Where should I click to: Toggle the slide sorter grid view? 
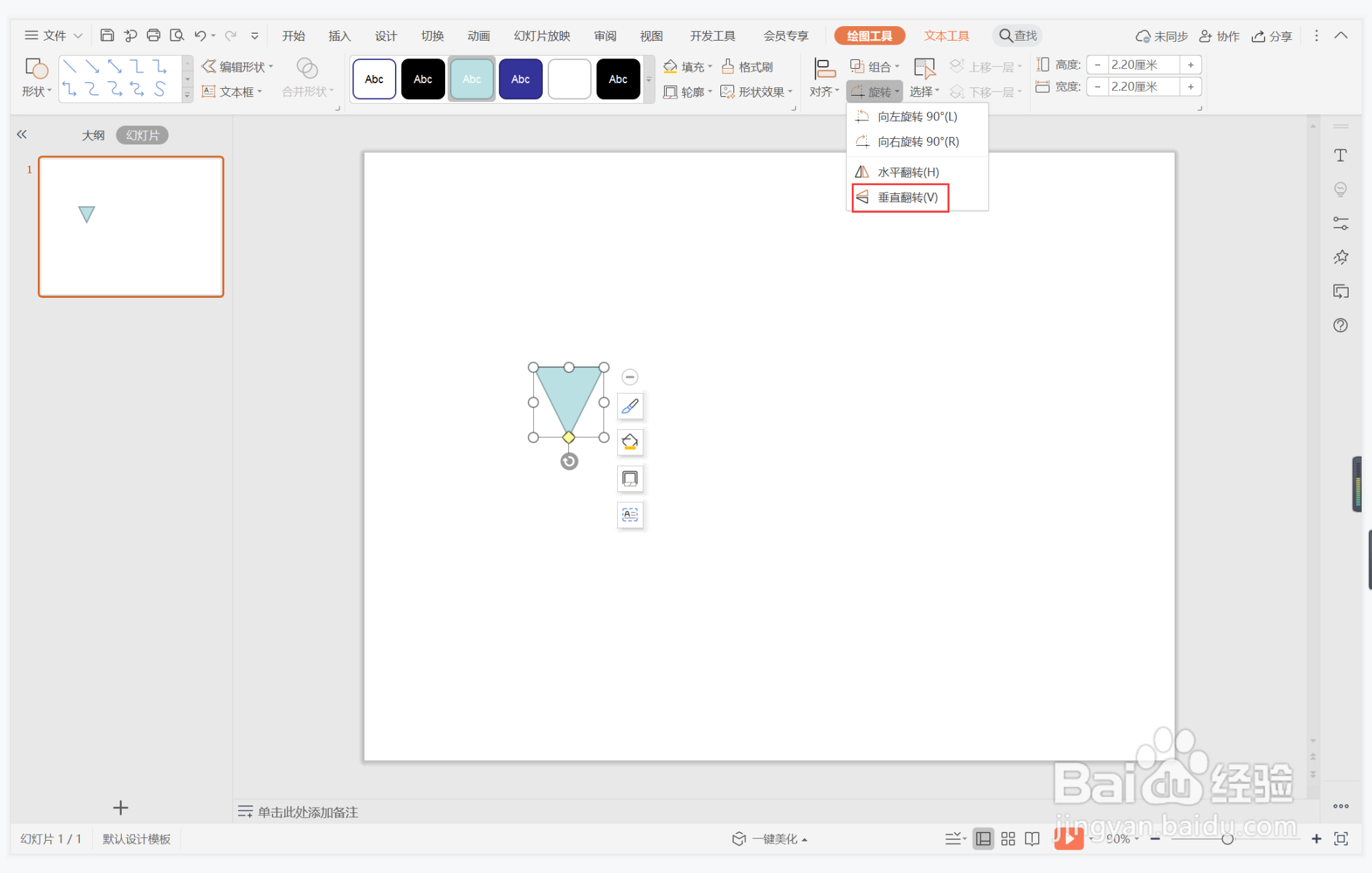click(x=1008, y=839)
